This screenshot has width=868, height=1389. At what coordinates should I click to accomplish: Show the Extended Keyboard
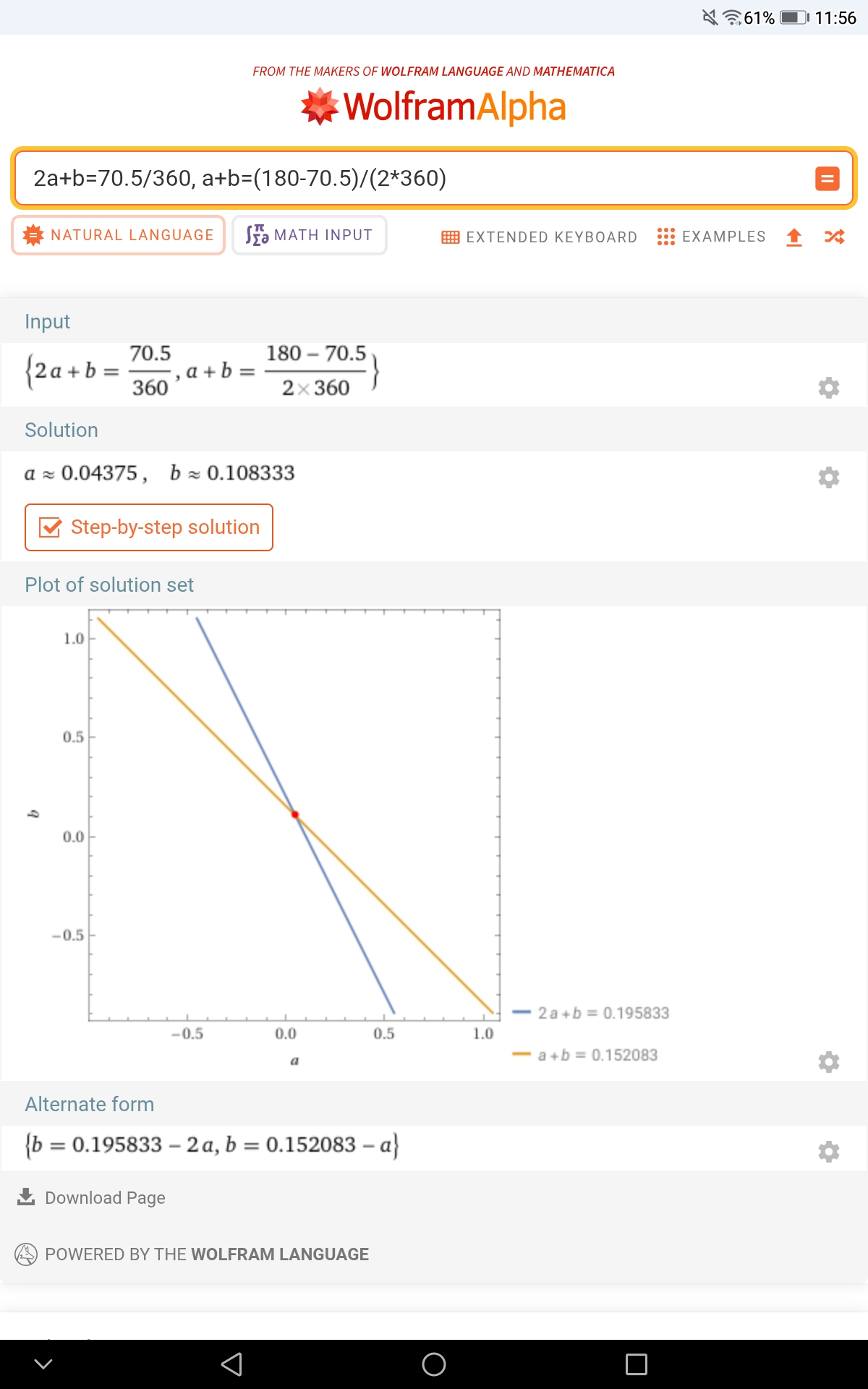tap(540, 237)
